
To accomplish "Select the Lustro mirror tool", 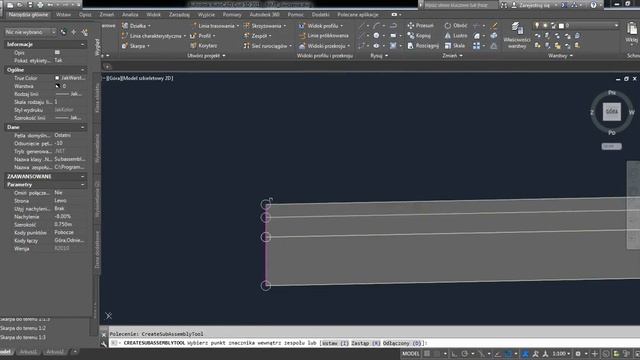I will 456,36.
